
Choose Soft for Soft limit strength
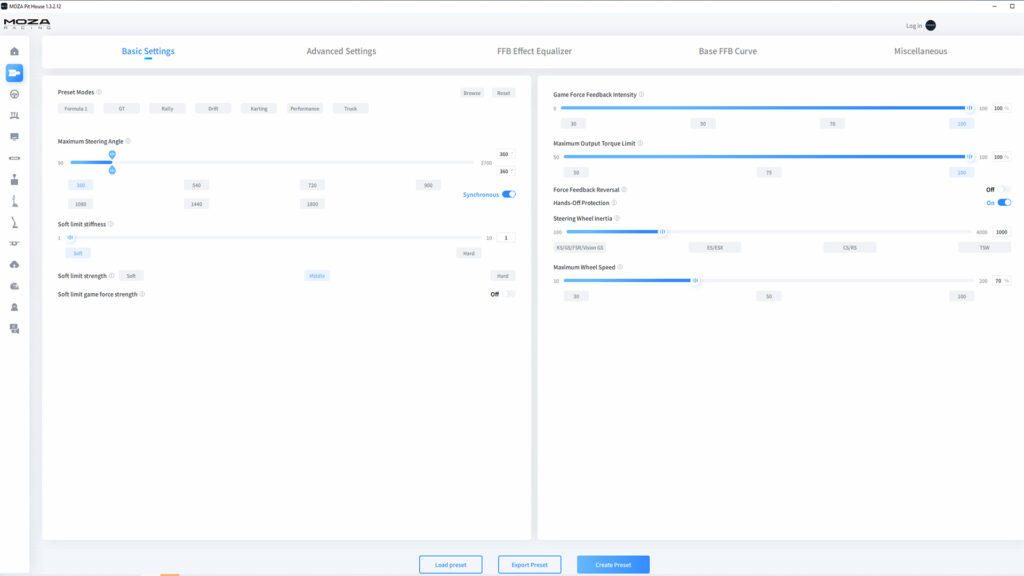tap(131, 276)
